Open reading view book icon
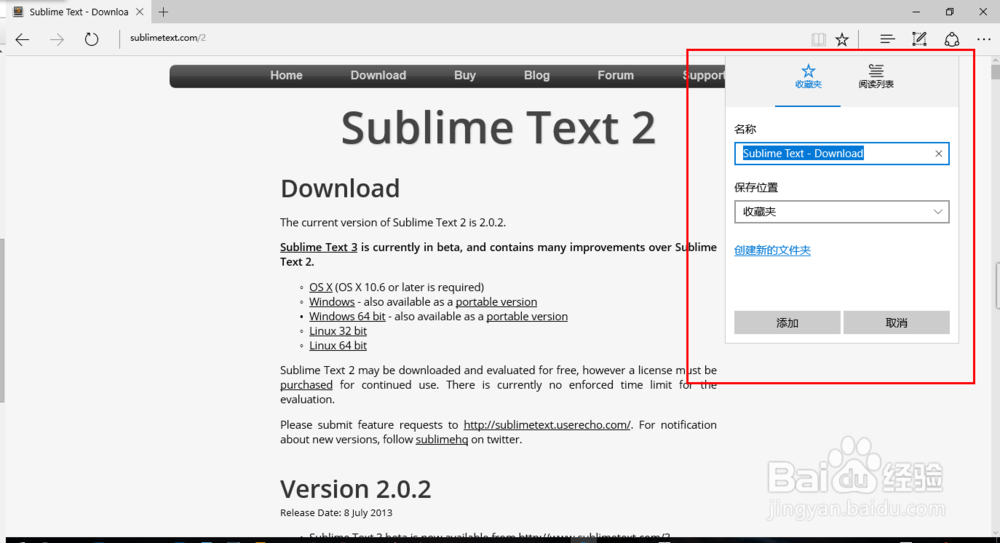This screenshot has height=543, width=1000. (x=818, y=40)
